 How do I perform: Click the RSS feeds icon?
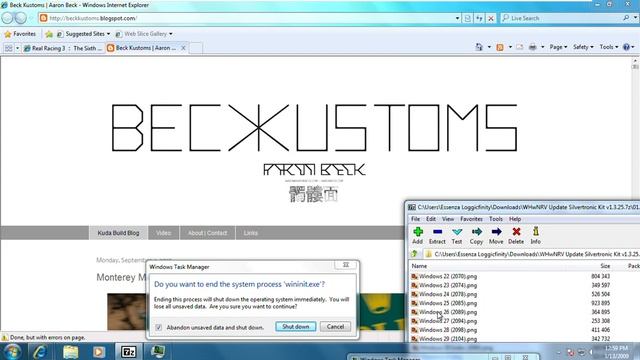[x=500, y=47]
